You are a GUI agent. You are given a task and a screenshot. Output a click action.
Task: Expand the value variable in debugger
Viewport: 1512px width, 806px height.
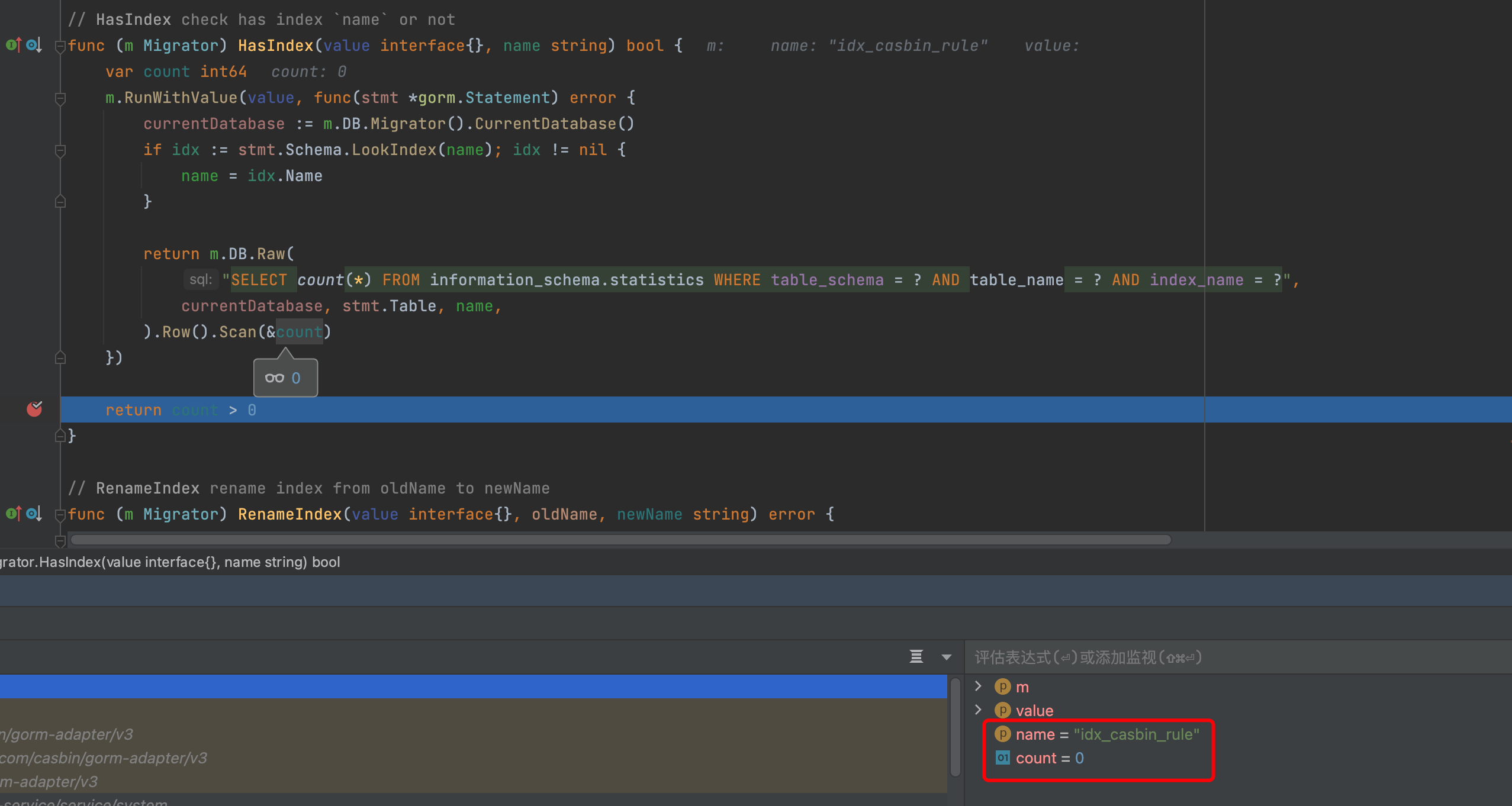click(x=978, y=710)
